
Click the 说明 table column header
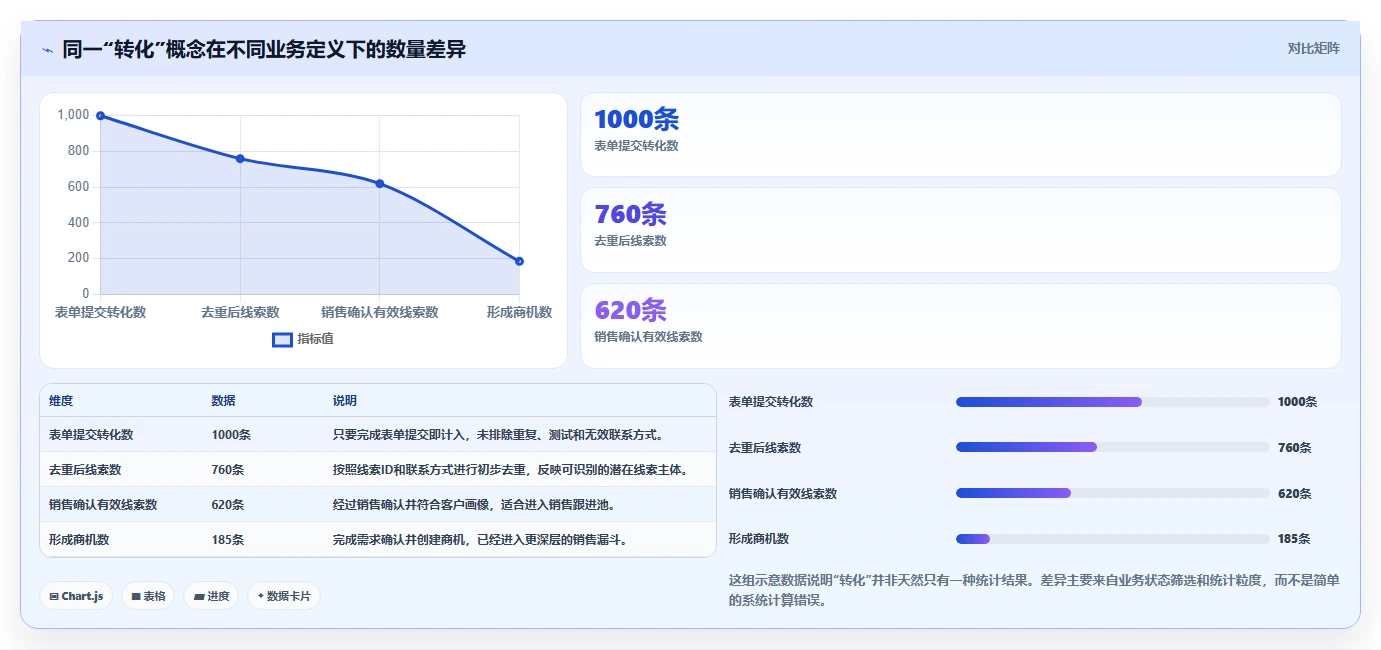click(345, 401)
